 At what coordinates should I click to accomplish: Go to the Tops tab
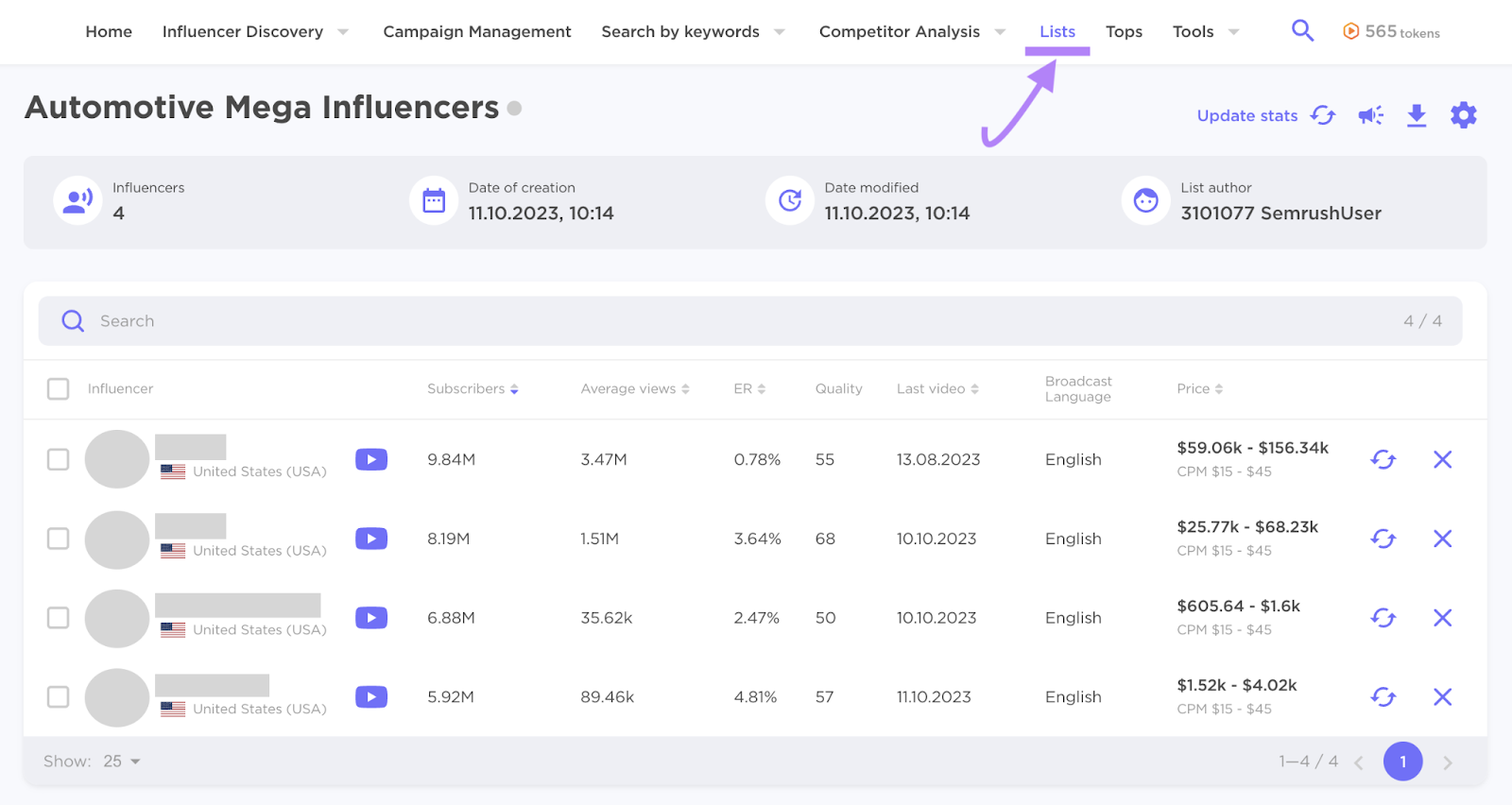click(x=1124, y=32)
